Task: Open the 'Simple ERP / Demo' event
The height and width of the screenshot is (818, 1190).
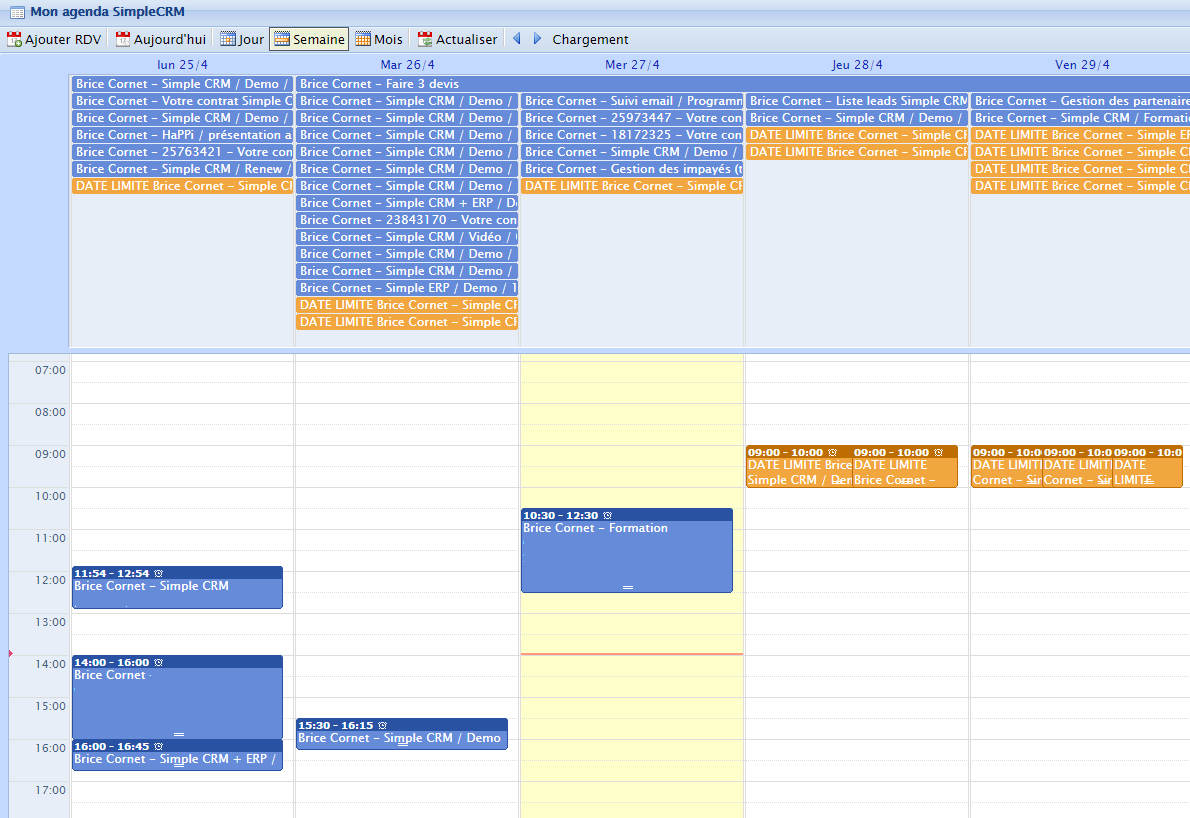Action: pyautogui.click(x=407, y=288)
